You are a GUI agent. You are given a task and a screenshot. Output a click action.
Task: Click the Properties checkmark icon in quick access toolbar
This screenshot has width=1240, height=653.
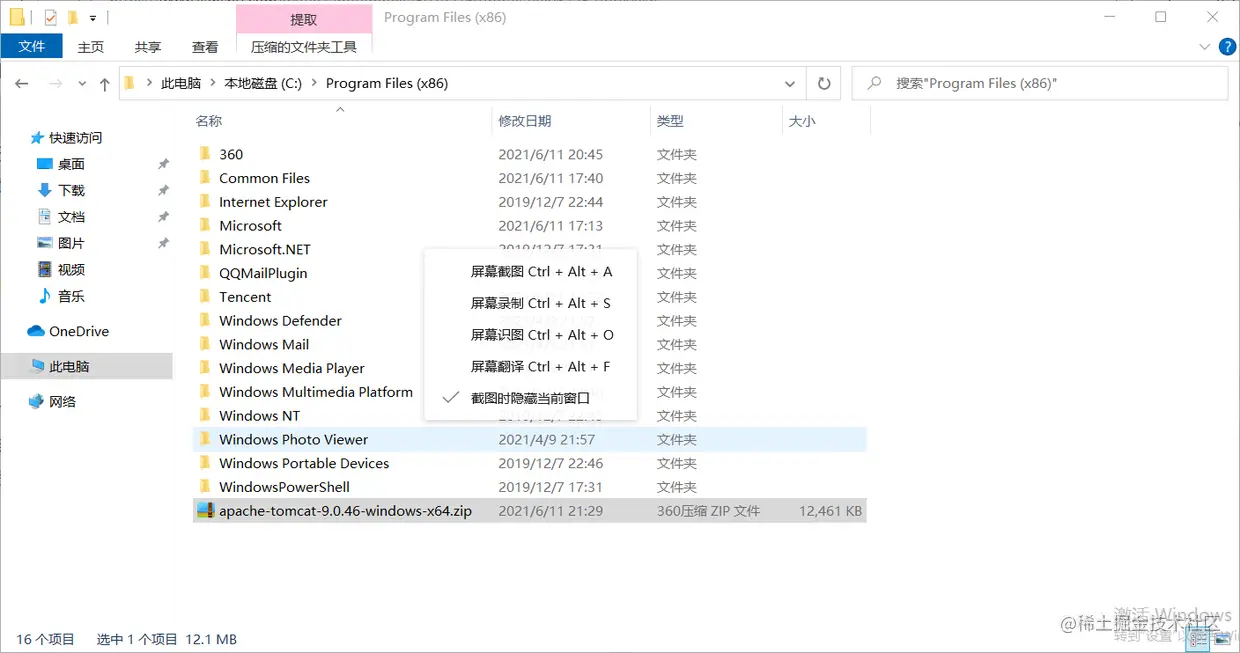[x=50, y=18]
